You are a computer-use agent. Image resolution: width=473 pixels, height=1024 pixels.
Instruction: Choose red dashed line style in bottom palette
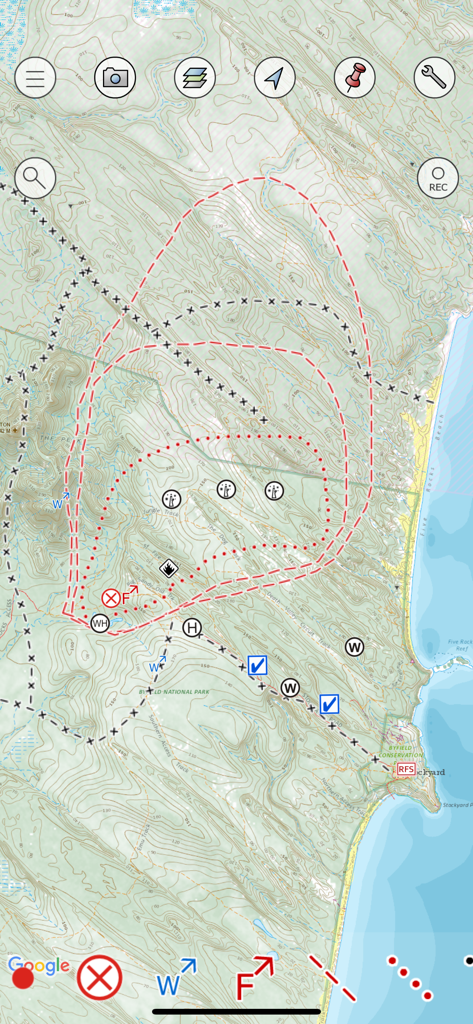[333, 978]
